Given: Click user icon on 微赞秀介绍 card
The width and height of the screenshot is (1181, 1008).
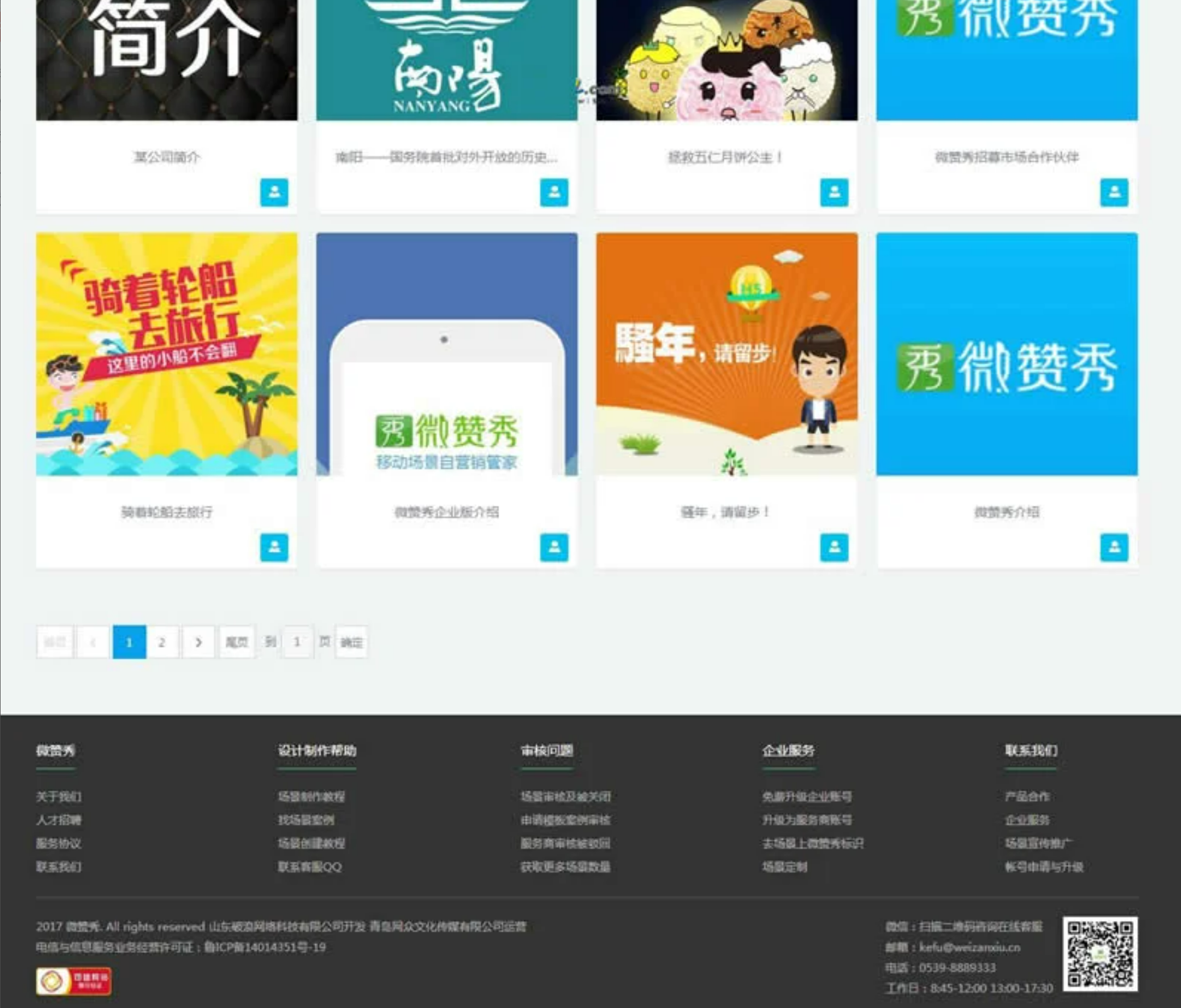Looking at the screenshot, I should (x=1114, y=547).
